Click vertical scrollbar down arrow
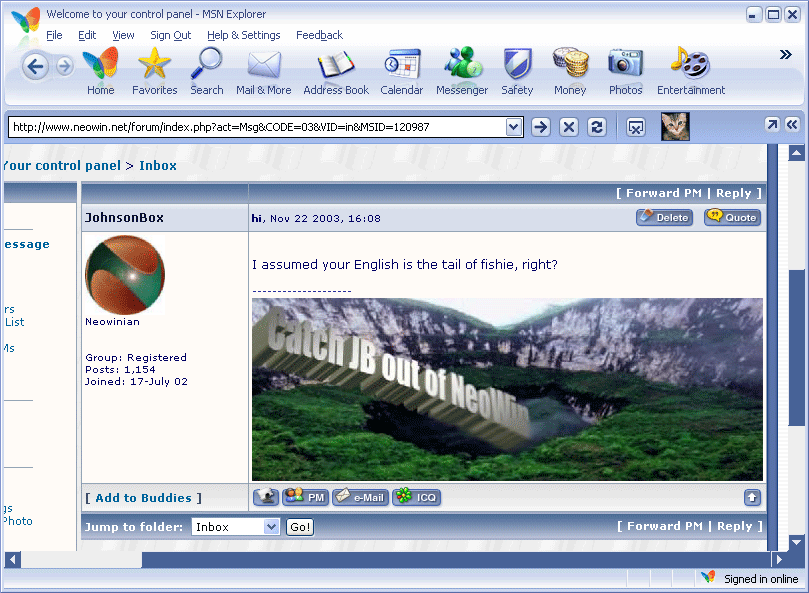Screen dimensions: 809x593 tap(797, 542)
